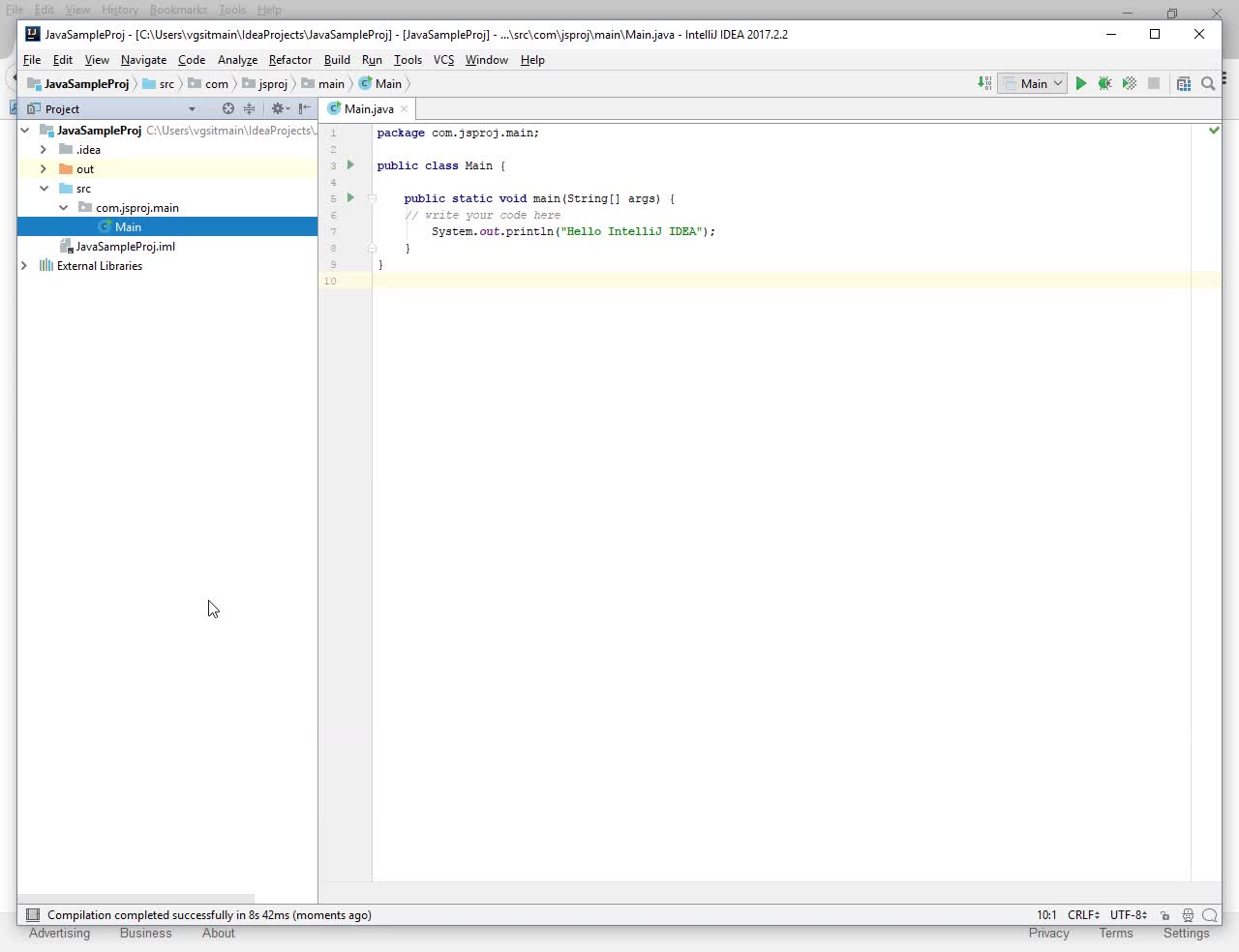
Task: Open the Navigate menu
Action: pyautogui.click(x=143, y=60)
